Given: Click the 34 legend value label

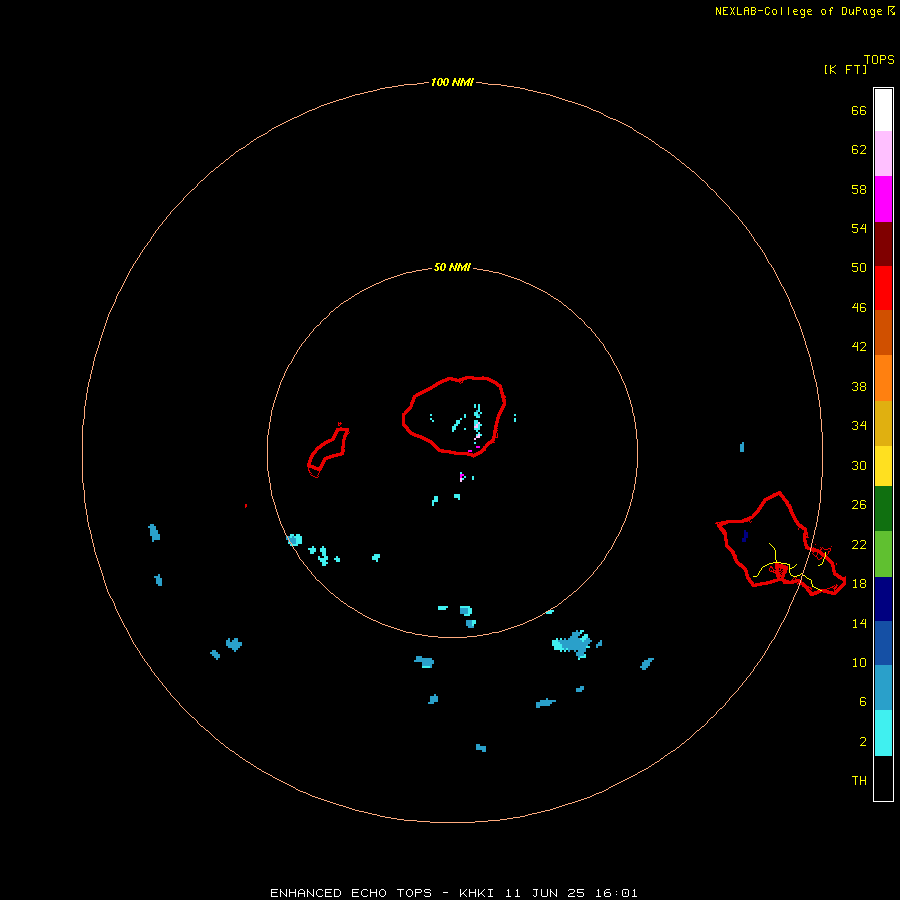Looking at the screenshot, I should (x=859, y=426).
